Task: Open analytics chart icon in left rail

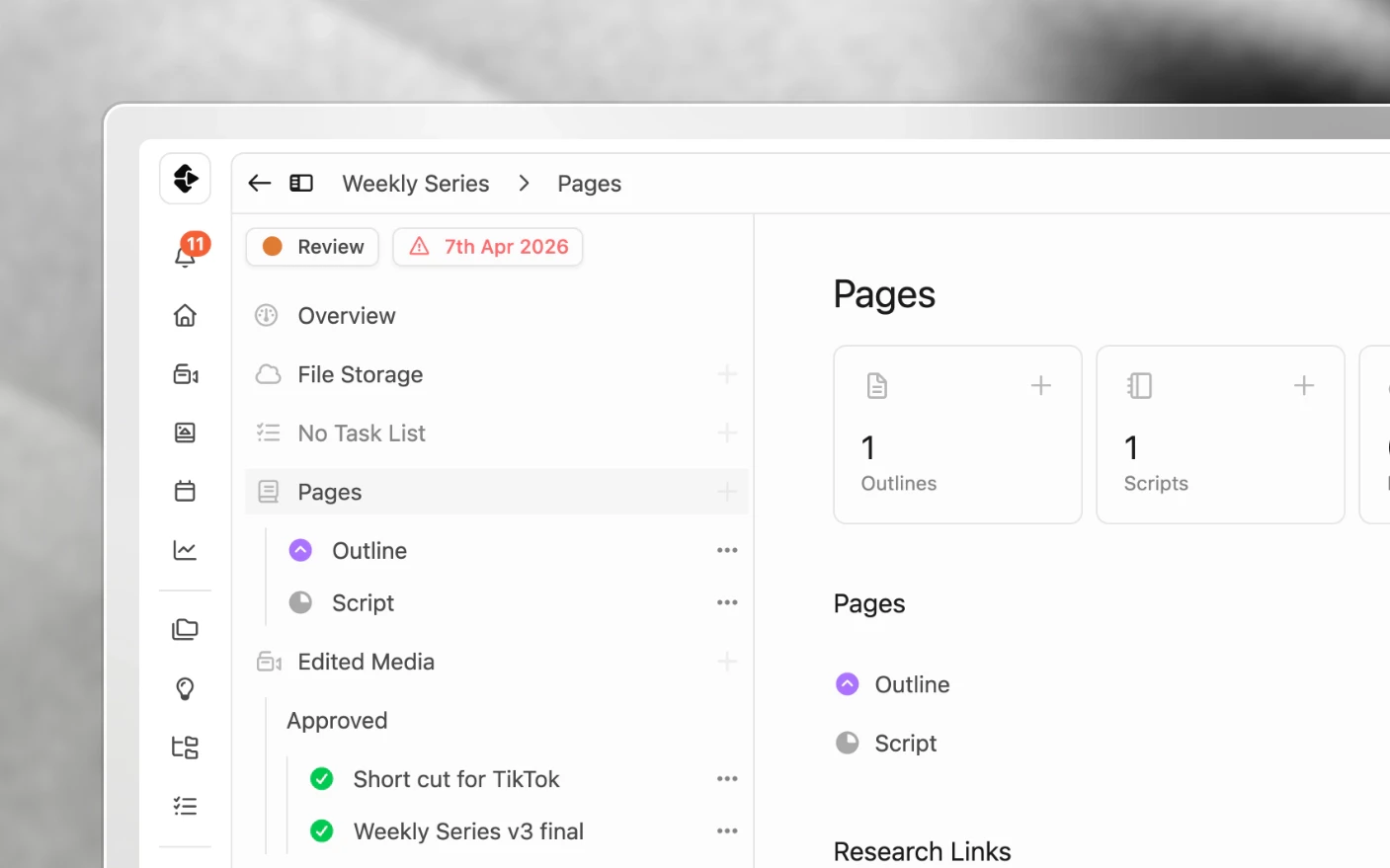Action: pyautogui.click(x=185, y=550)
